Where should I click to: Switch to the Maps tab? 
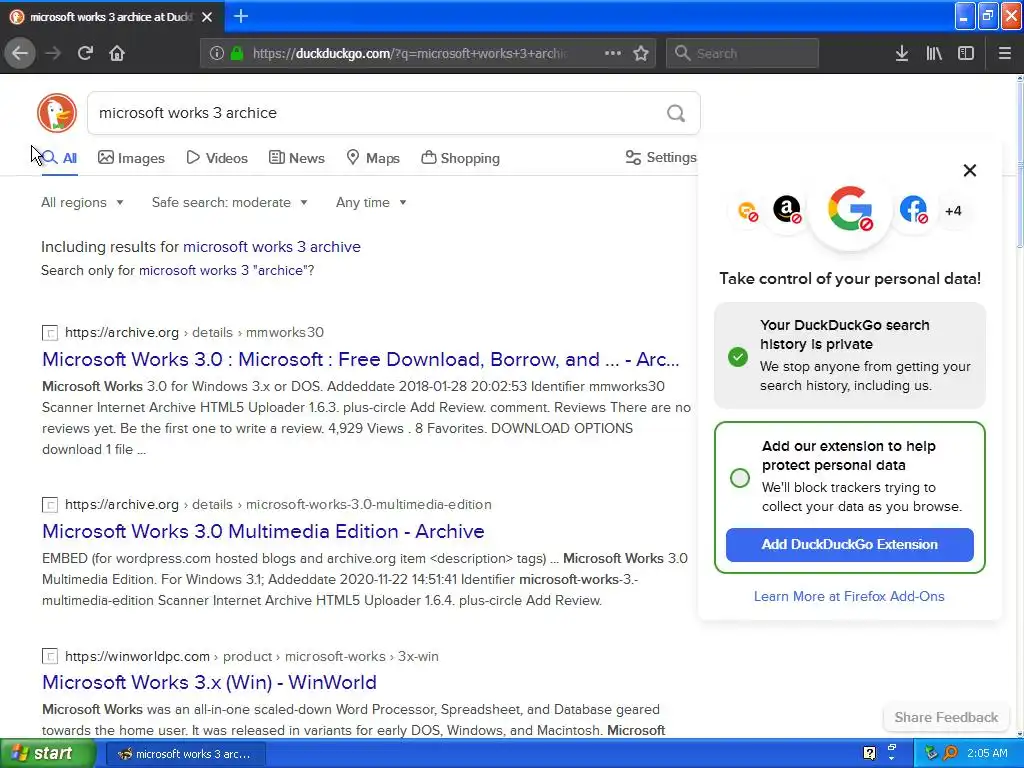[x=373, y=158]
